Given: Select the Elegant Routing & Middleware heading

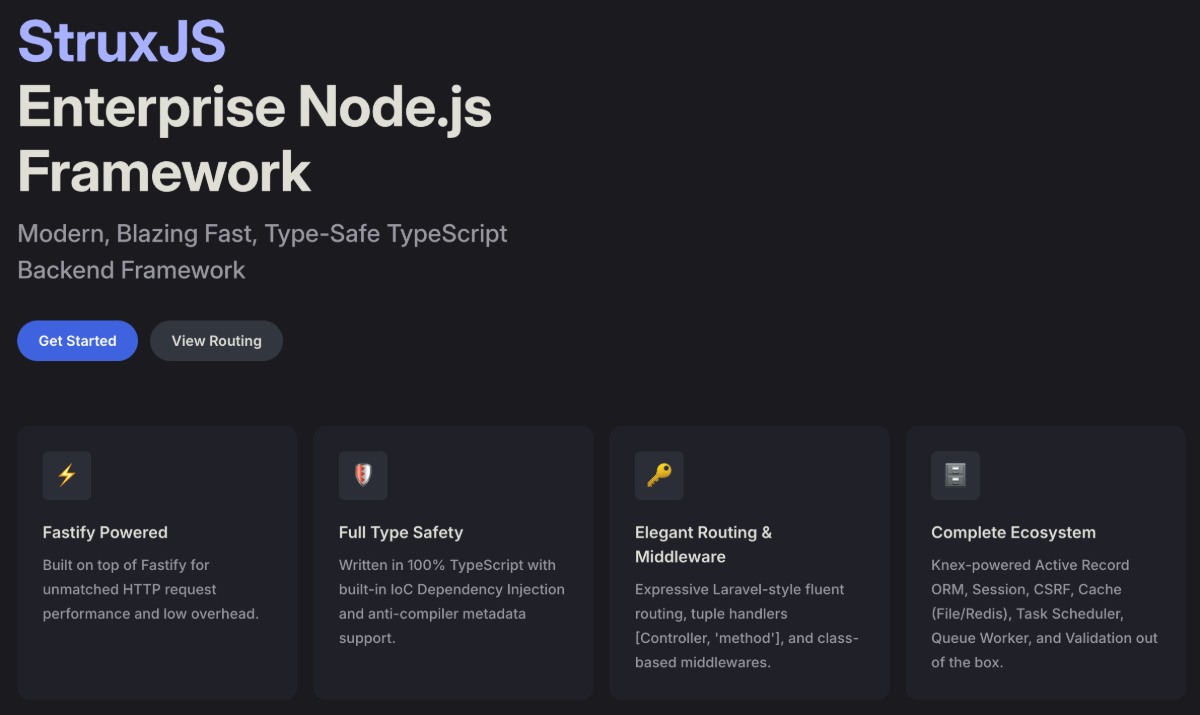Looking at the screenshot, I should pos(703,544).
